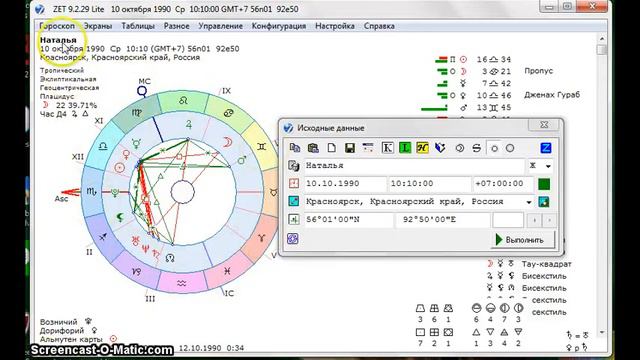Click the main window scrollbar down arrow

click(602, 333)
